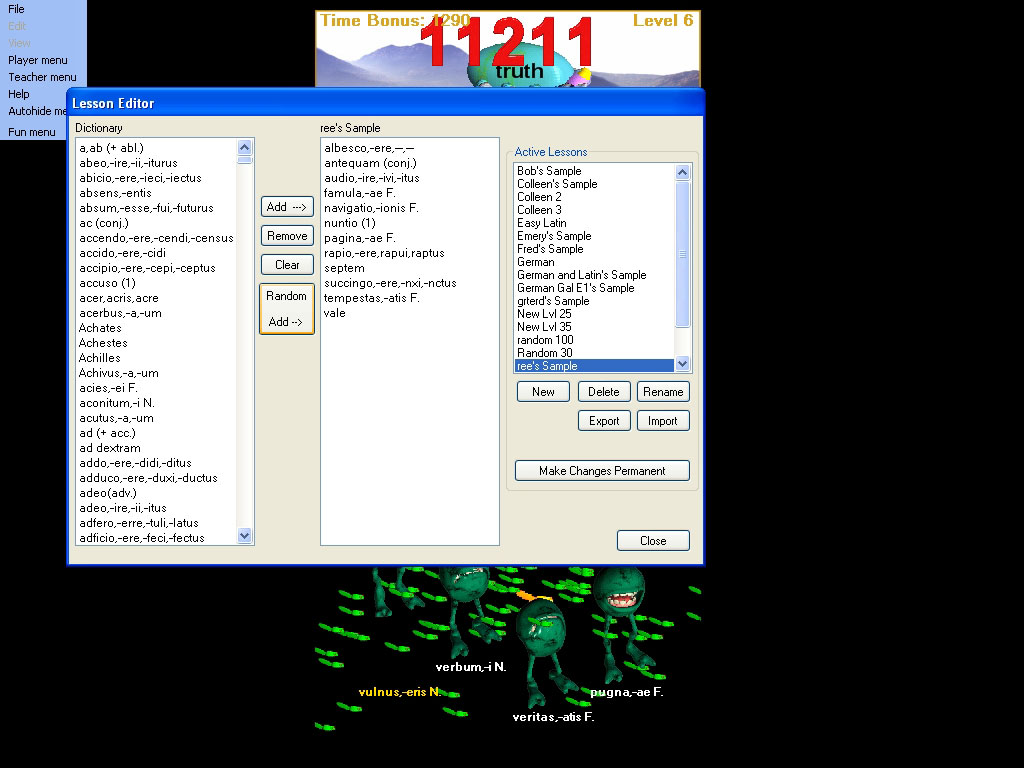This screenshot has width=1024, height=768.
Task: Click the Dictionary list scroll-down arrow
Action: click(244, 536)
